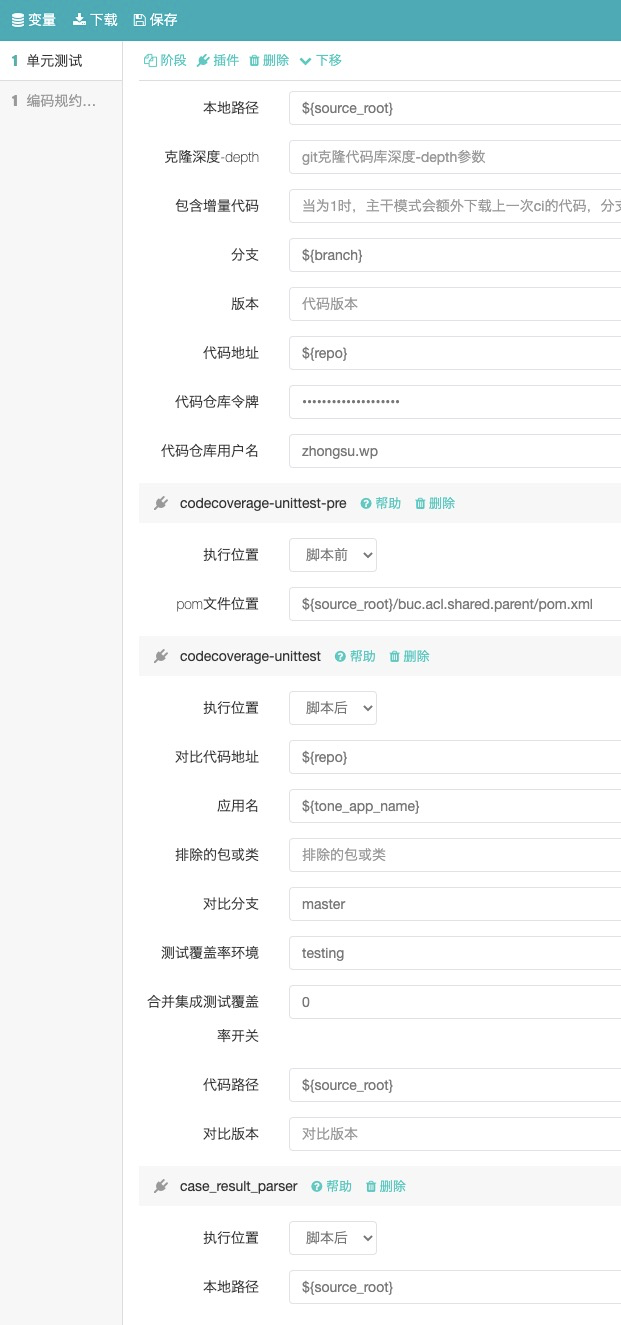Open case_result_parser 执行位置 dropdown
Viewport: 621px width, 1325px height.
[333, 1238]
